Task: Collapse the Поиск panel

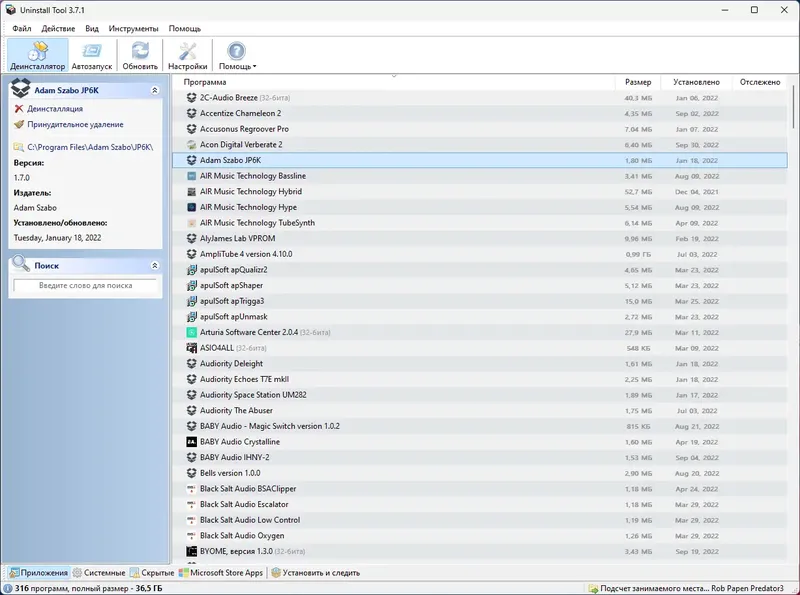Action: point(155,265)
